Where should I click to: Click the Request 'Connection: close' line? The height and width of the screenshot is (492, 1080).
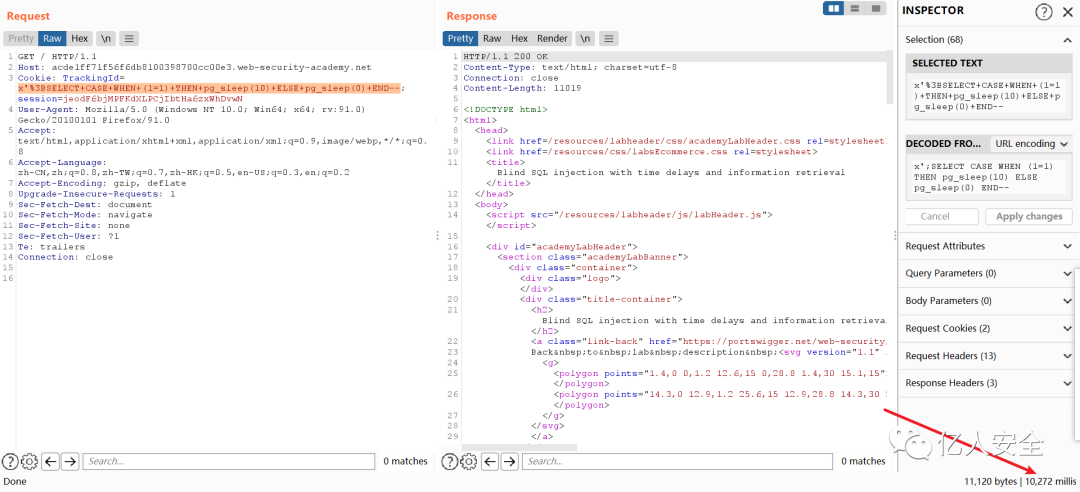point(65,257)
